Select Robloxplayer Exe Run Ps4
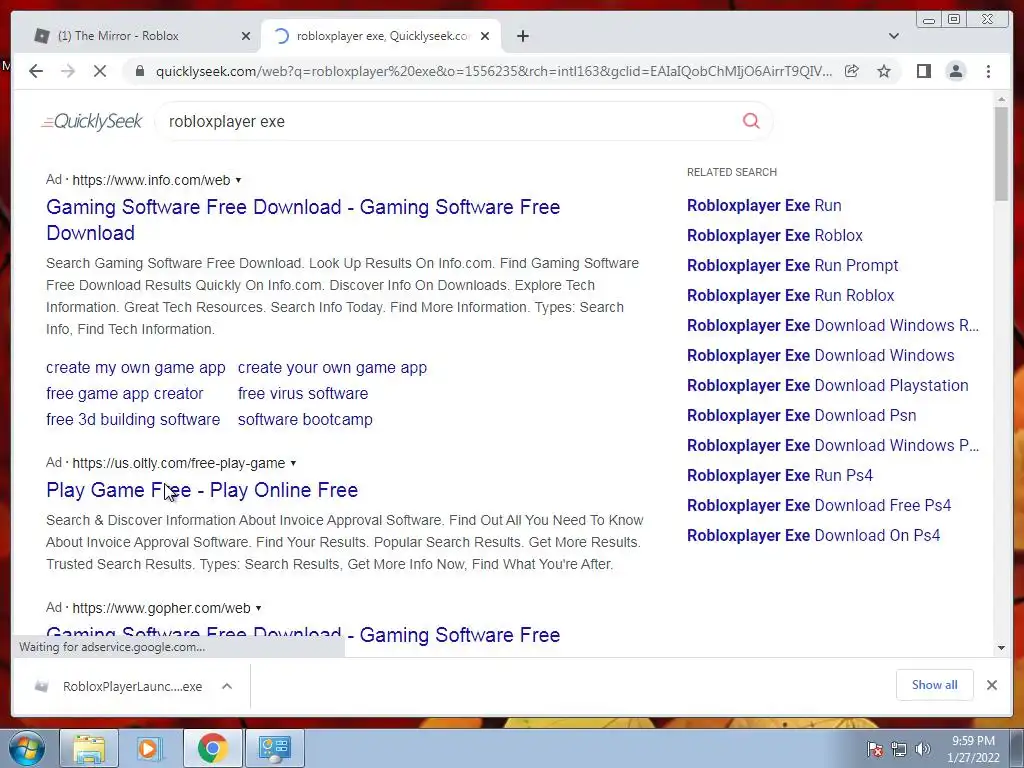This screenshot has width=1024, height=768. (x=780, y=476)
